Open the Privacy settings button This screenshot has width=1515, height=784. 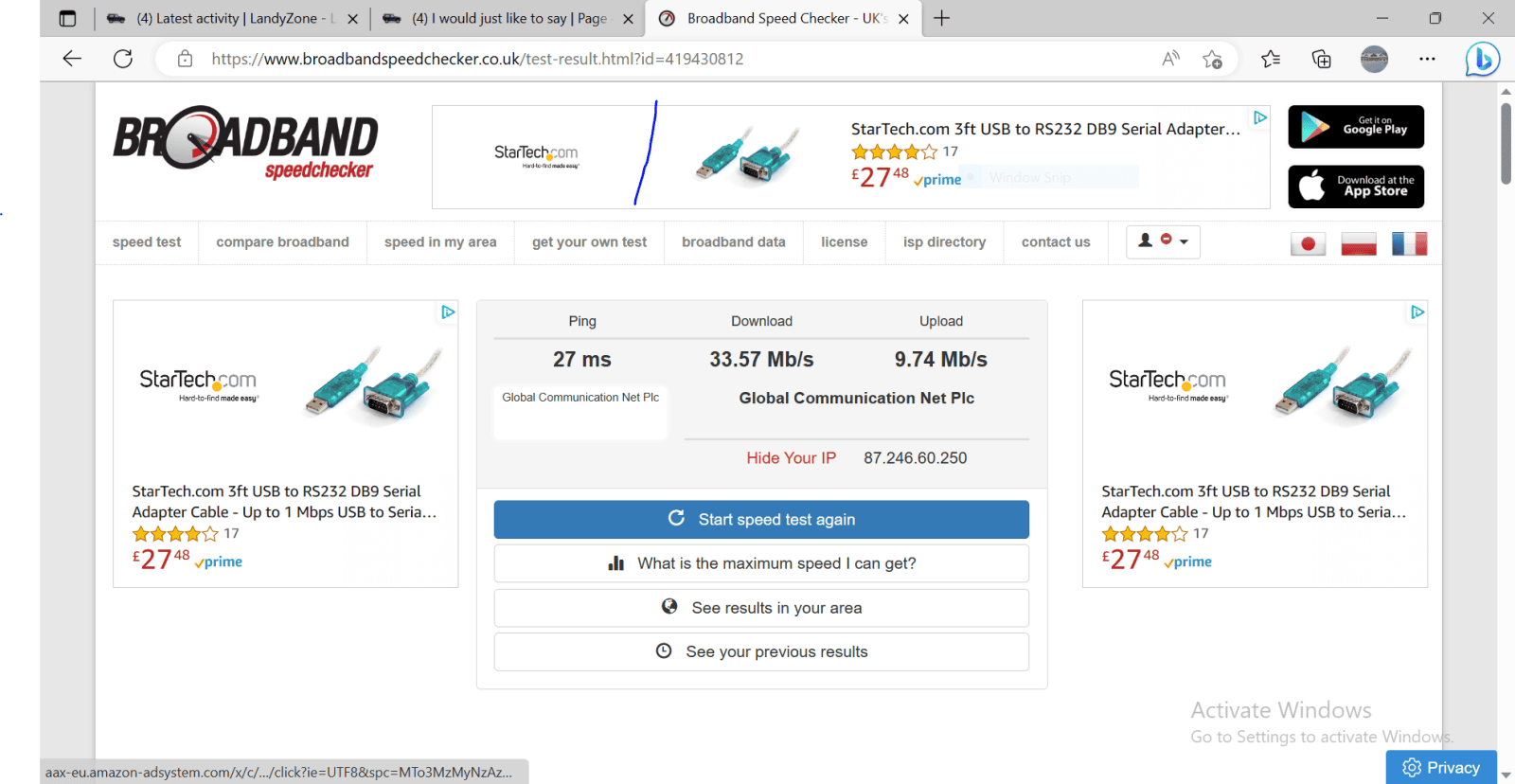click(1441, 767)
